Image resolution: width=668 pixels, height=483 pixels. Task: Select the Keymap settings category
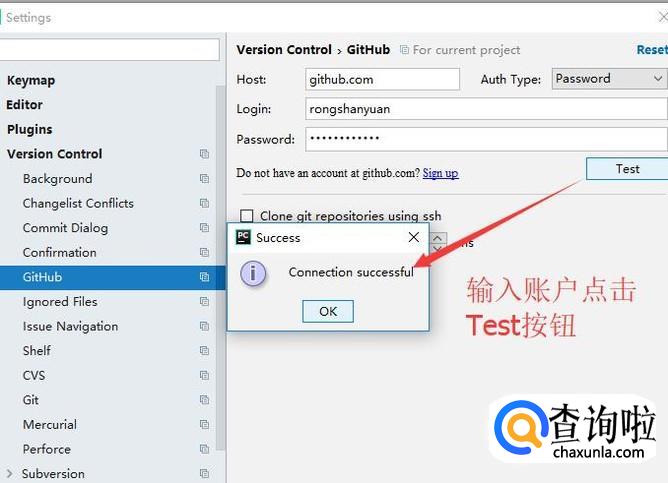pyautogui.click(x=31, y=80)
